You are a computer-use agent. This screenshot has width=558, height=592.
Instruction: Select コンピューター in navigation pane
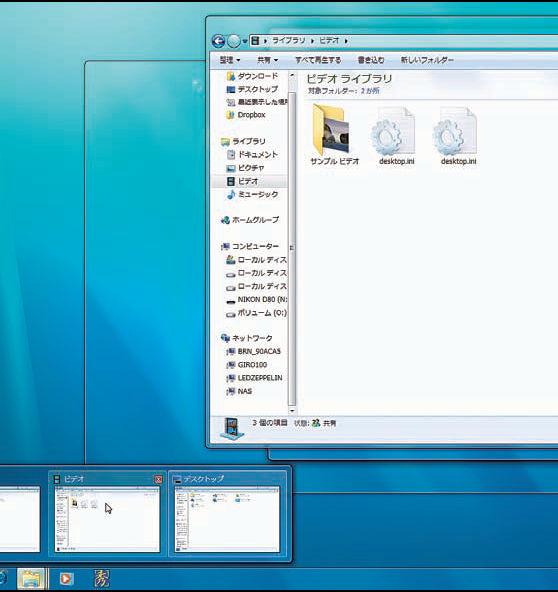coord(250,246)
